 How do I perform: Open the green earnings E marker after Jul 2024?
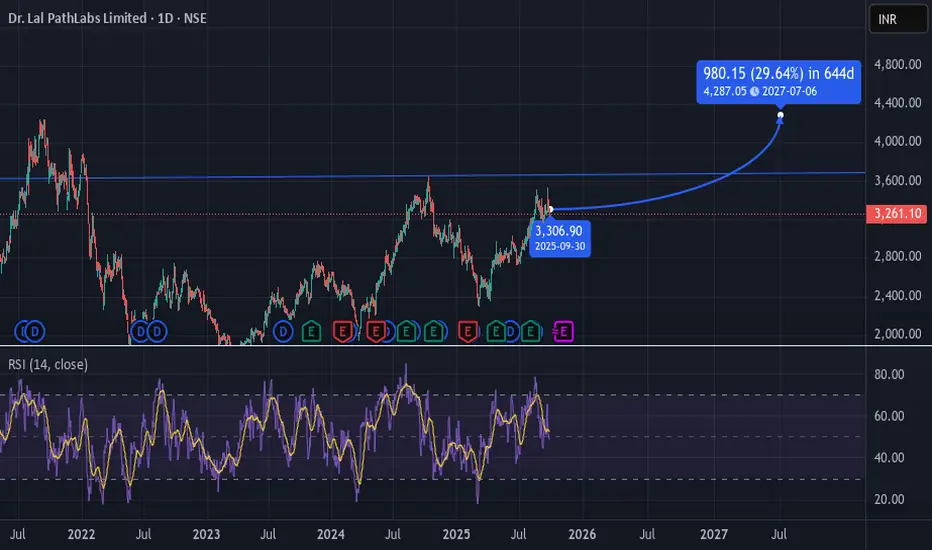[407, 331]
